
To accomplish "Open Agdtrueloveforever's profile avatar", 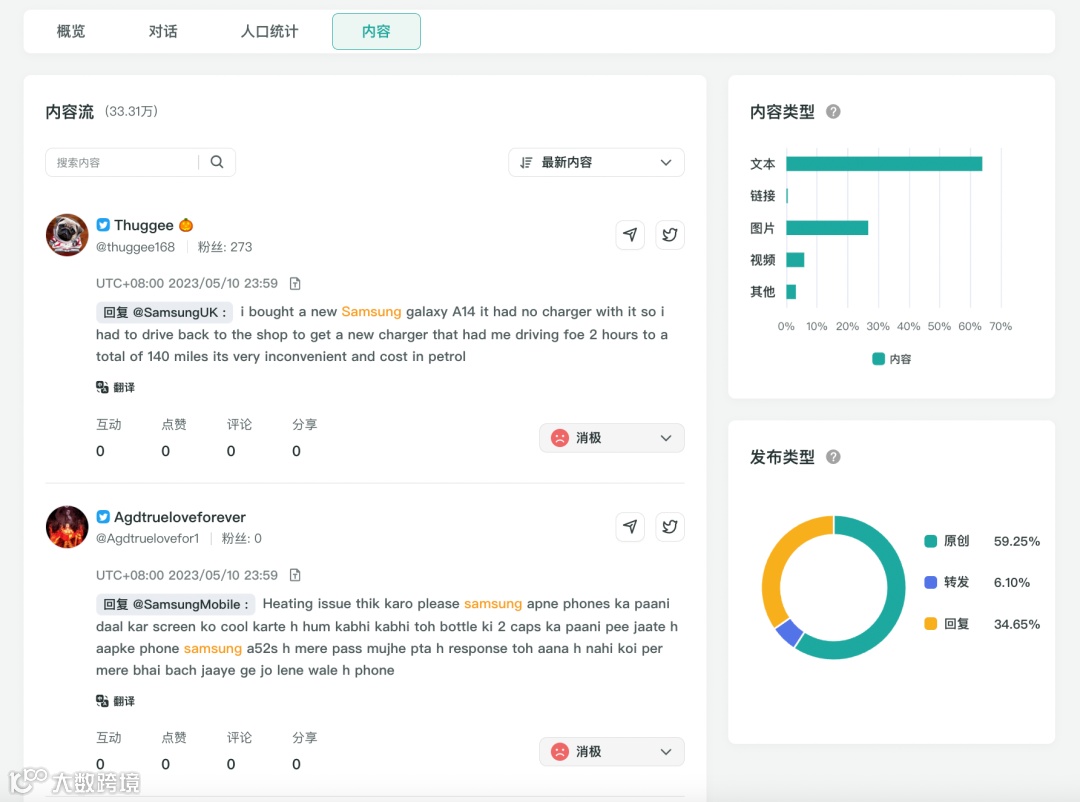I will pyautogui.click(x=67, y=527).
